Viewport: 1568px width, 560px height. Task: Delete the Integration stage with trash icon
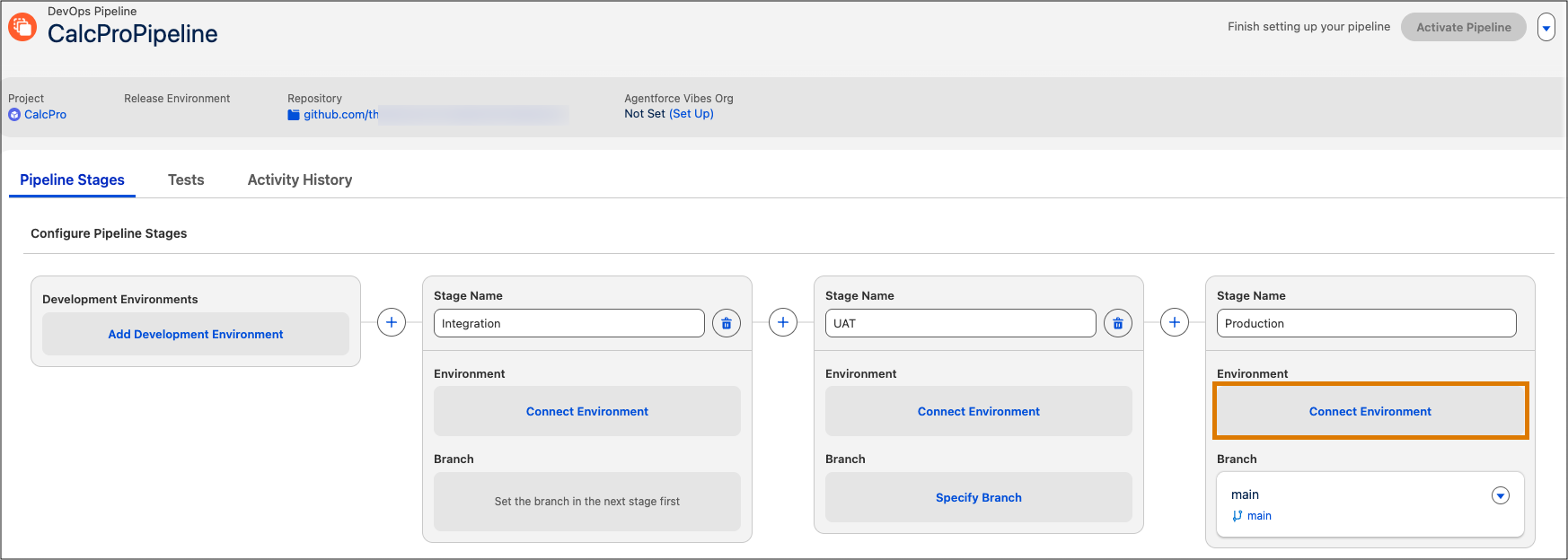[727, 323]
